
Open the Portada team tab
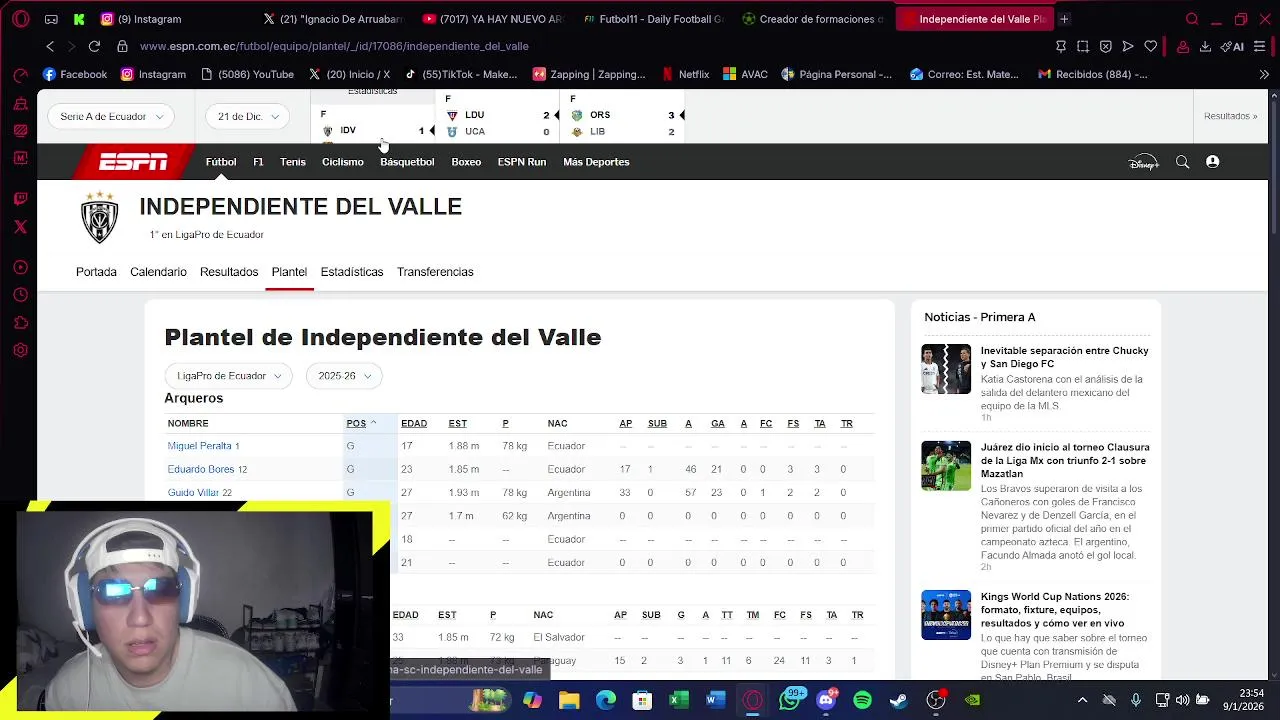tap(96, 272)
